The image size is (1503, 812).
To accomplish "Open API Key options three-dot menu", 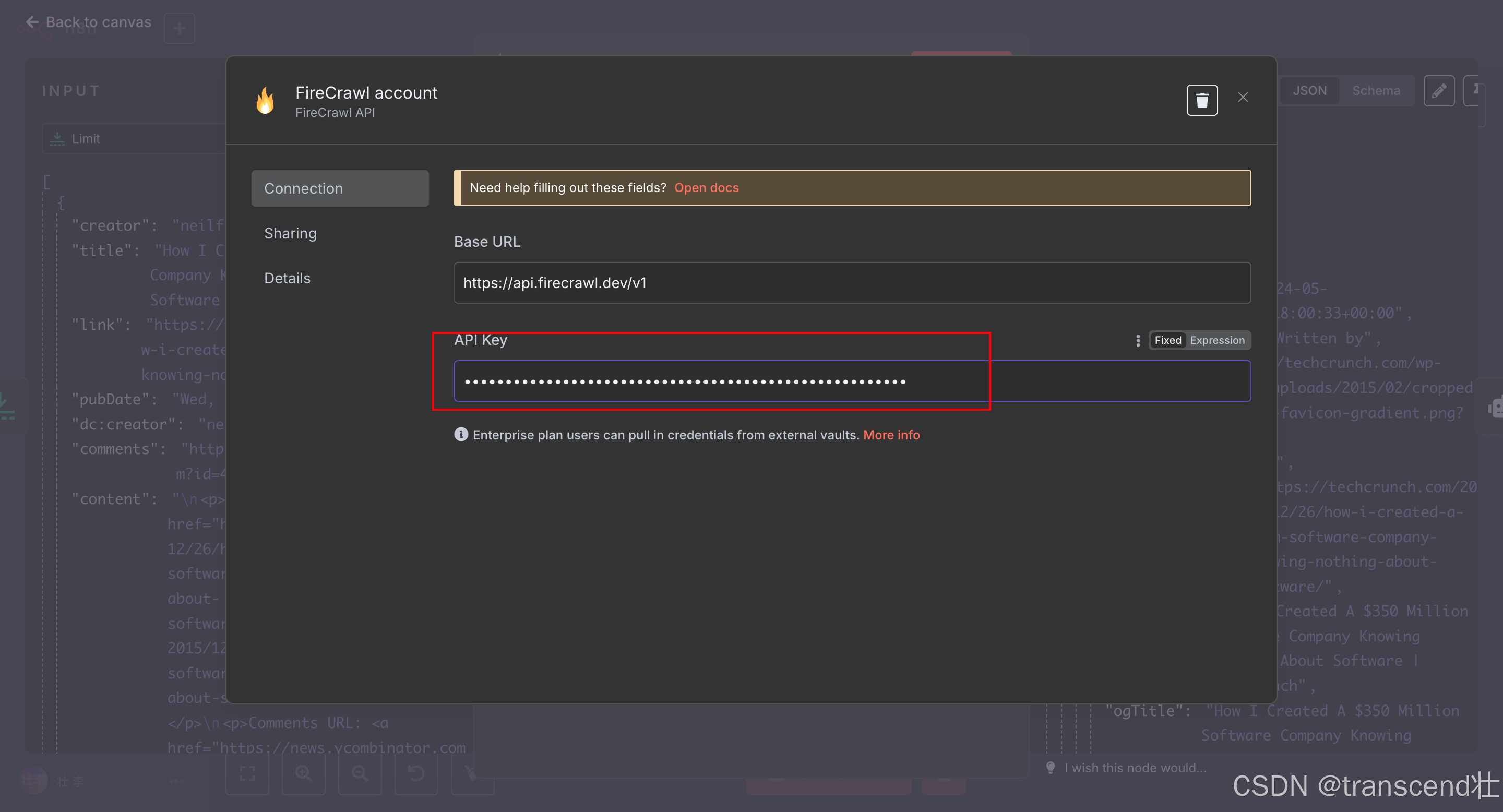I will tap(1138, 341).
